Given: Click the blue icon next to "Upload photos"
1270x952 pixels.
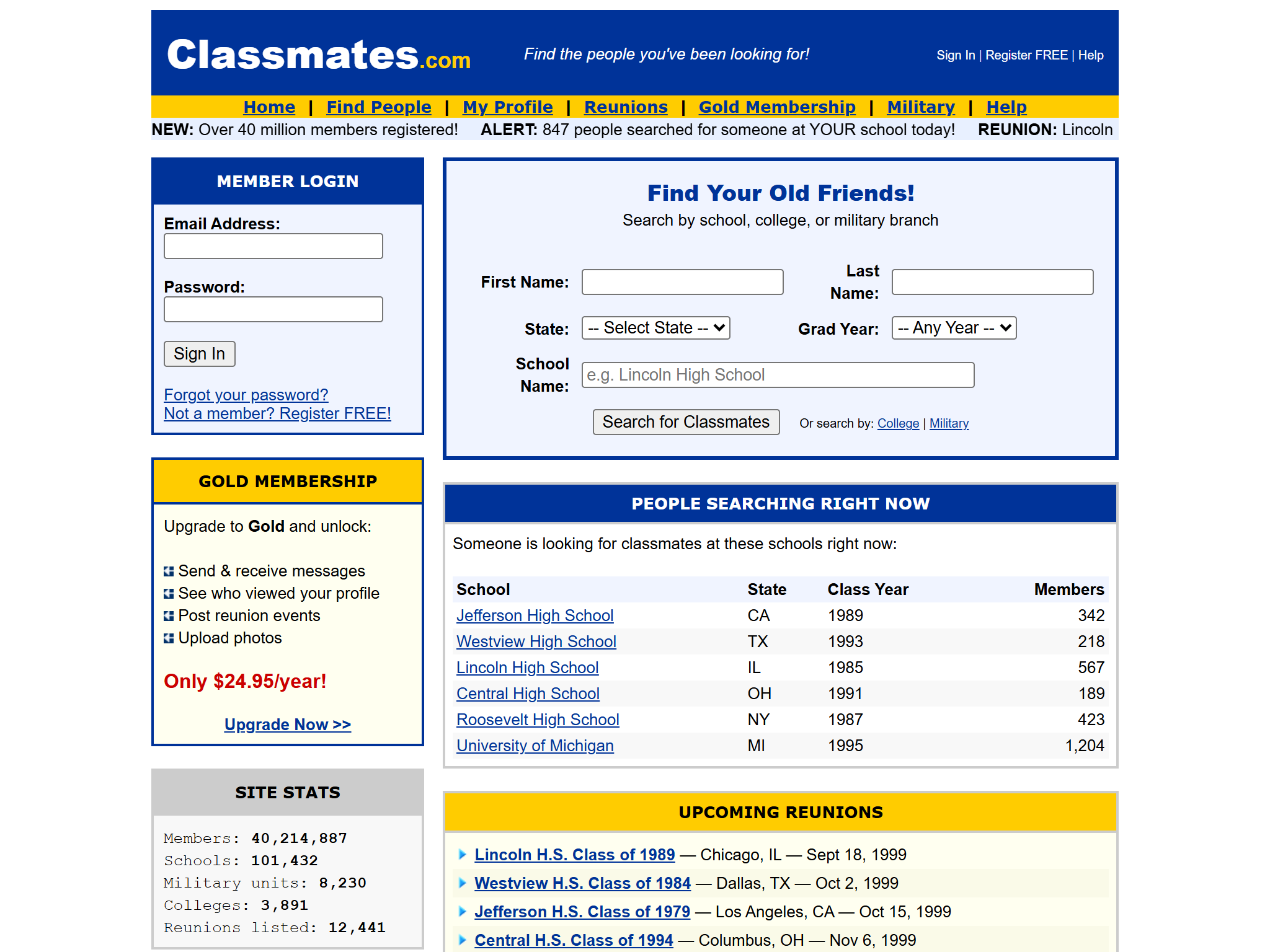Looking at the screenshot, I should 169,638.
